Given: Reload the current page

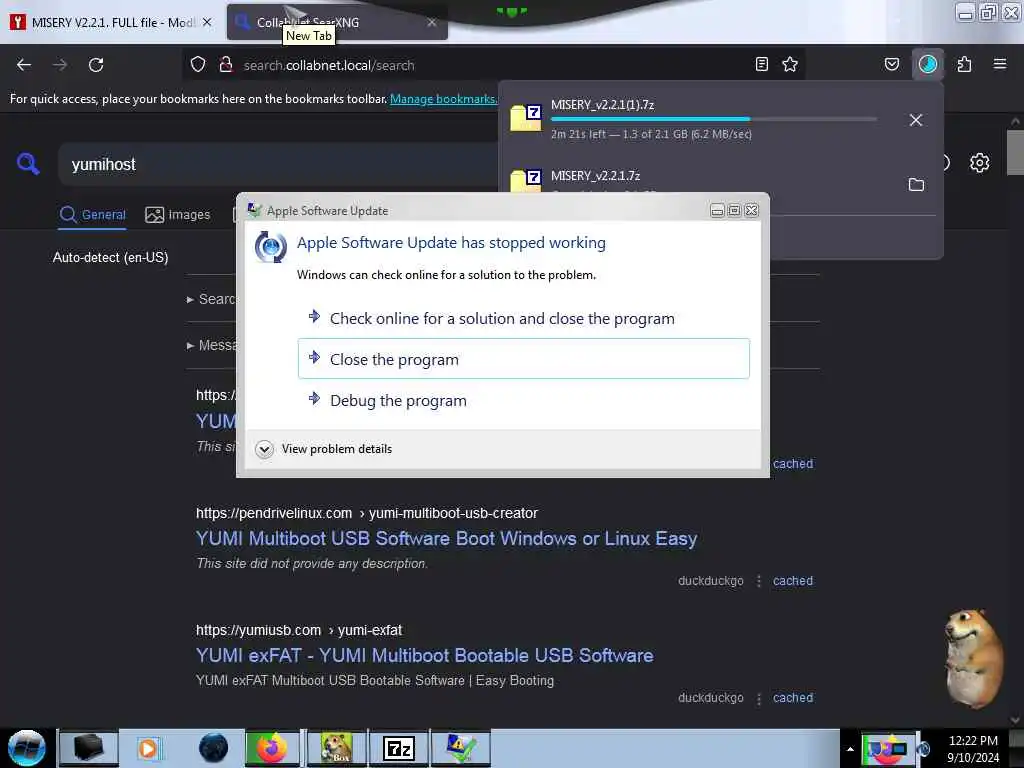Looking at the screenshot, I should point(96,65).
